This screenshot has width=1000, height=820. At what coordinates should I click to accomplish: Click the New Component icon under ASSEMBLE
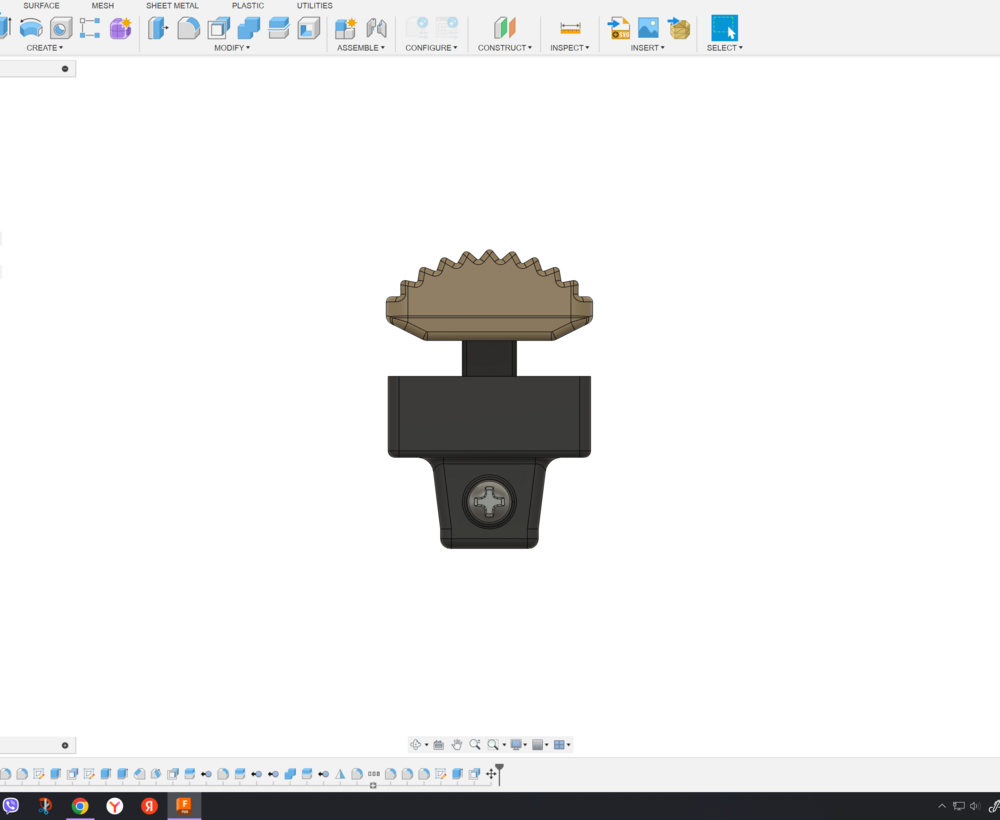point(345,28)
